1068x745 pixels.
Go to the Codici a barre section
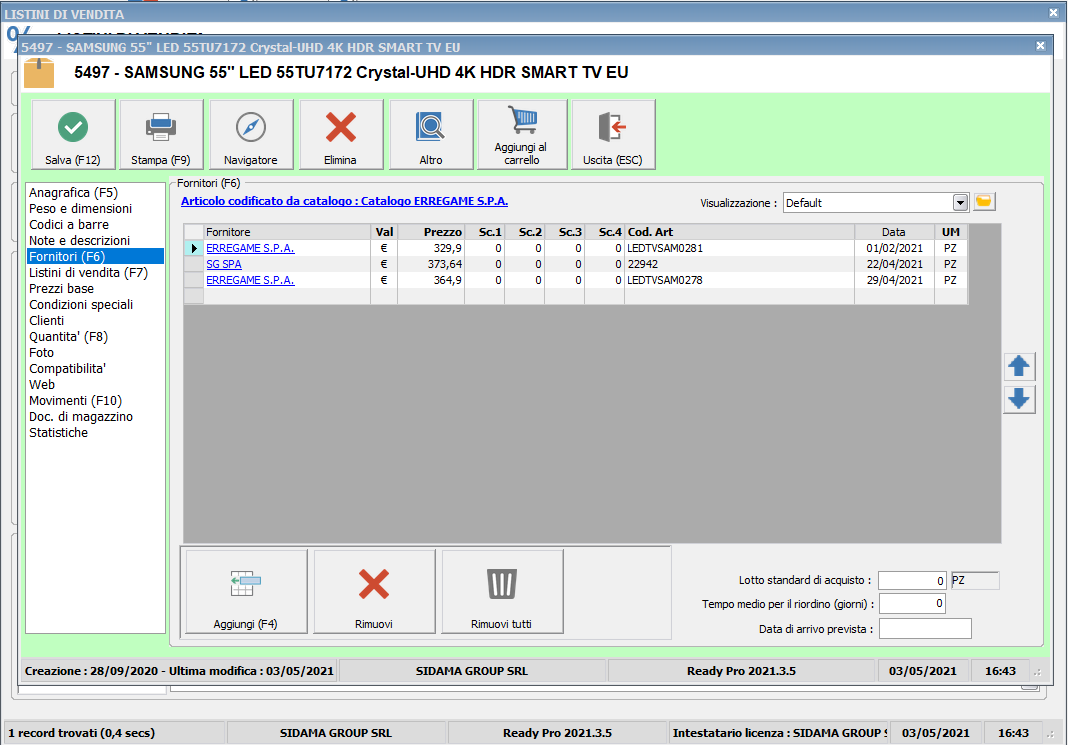click(x=69, y=225)
